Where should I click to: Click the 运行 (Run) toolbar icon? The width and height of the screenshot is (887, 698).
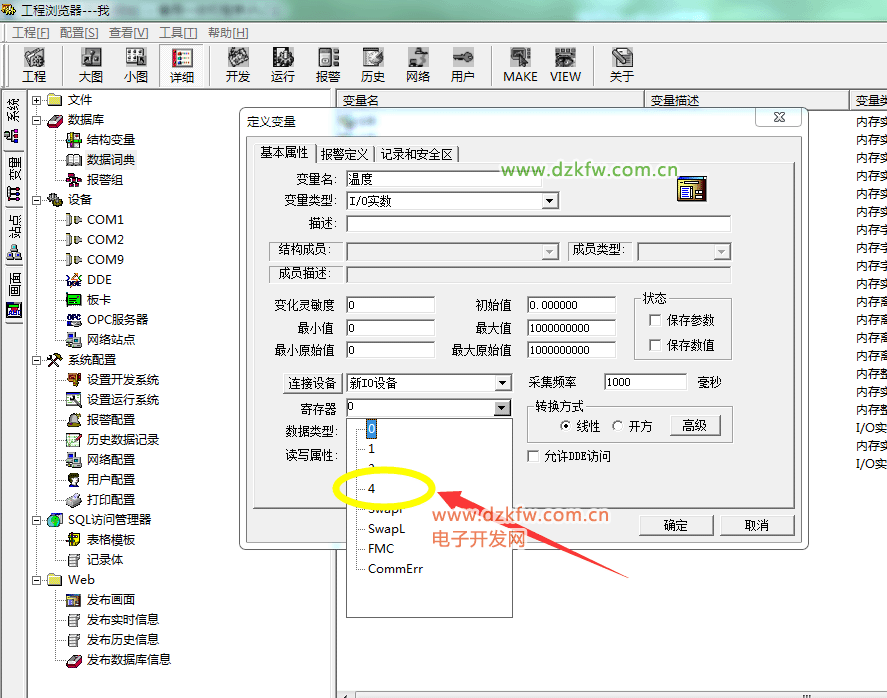(x=283, y=65)
